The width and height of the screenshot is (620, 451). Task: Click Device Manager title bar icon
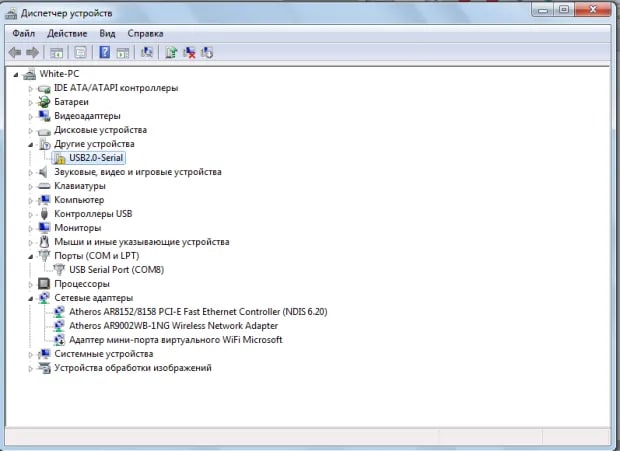click(11, 13)
